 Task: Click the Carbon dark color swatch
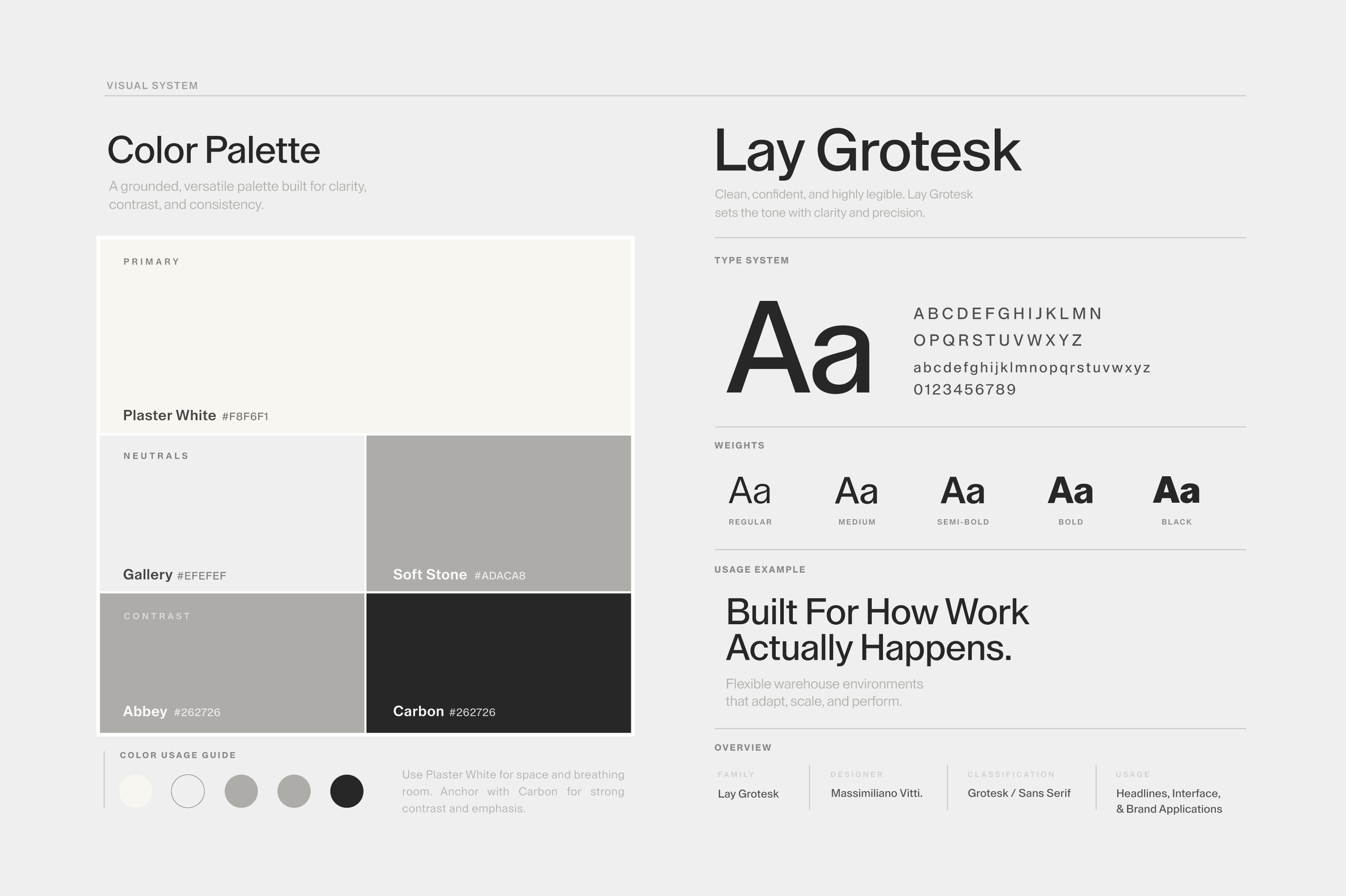(499, 662)
